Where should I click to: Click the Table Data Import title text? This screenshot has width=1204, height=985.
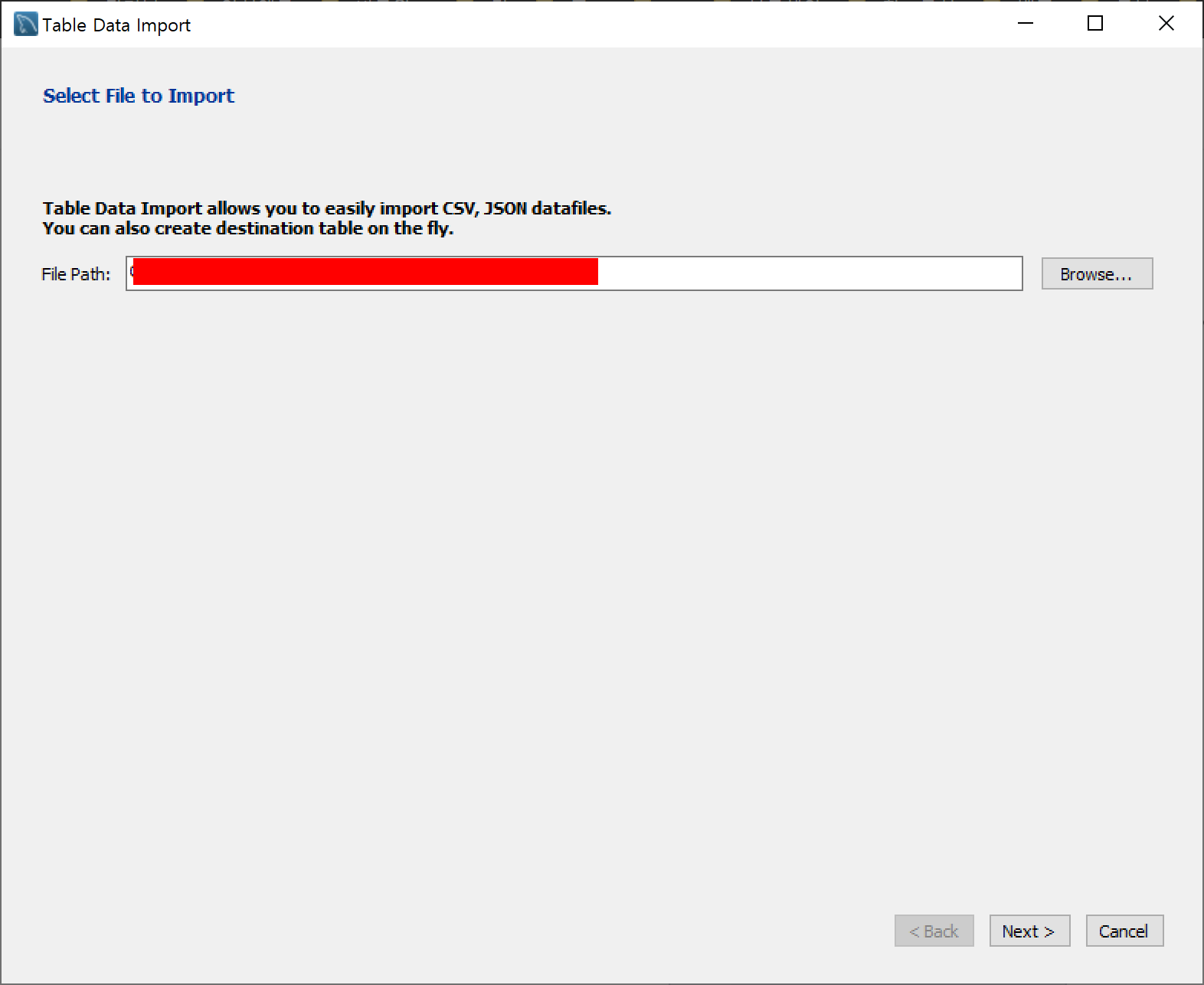click(x=116, y=24)
